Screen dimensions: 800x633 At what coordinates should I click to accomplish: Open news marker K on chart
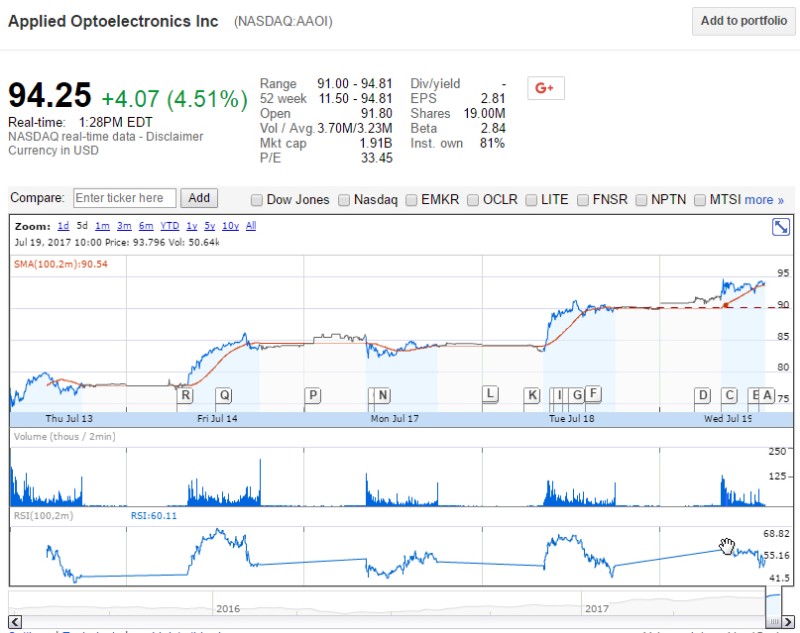coord(532,395)
